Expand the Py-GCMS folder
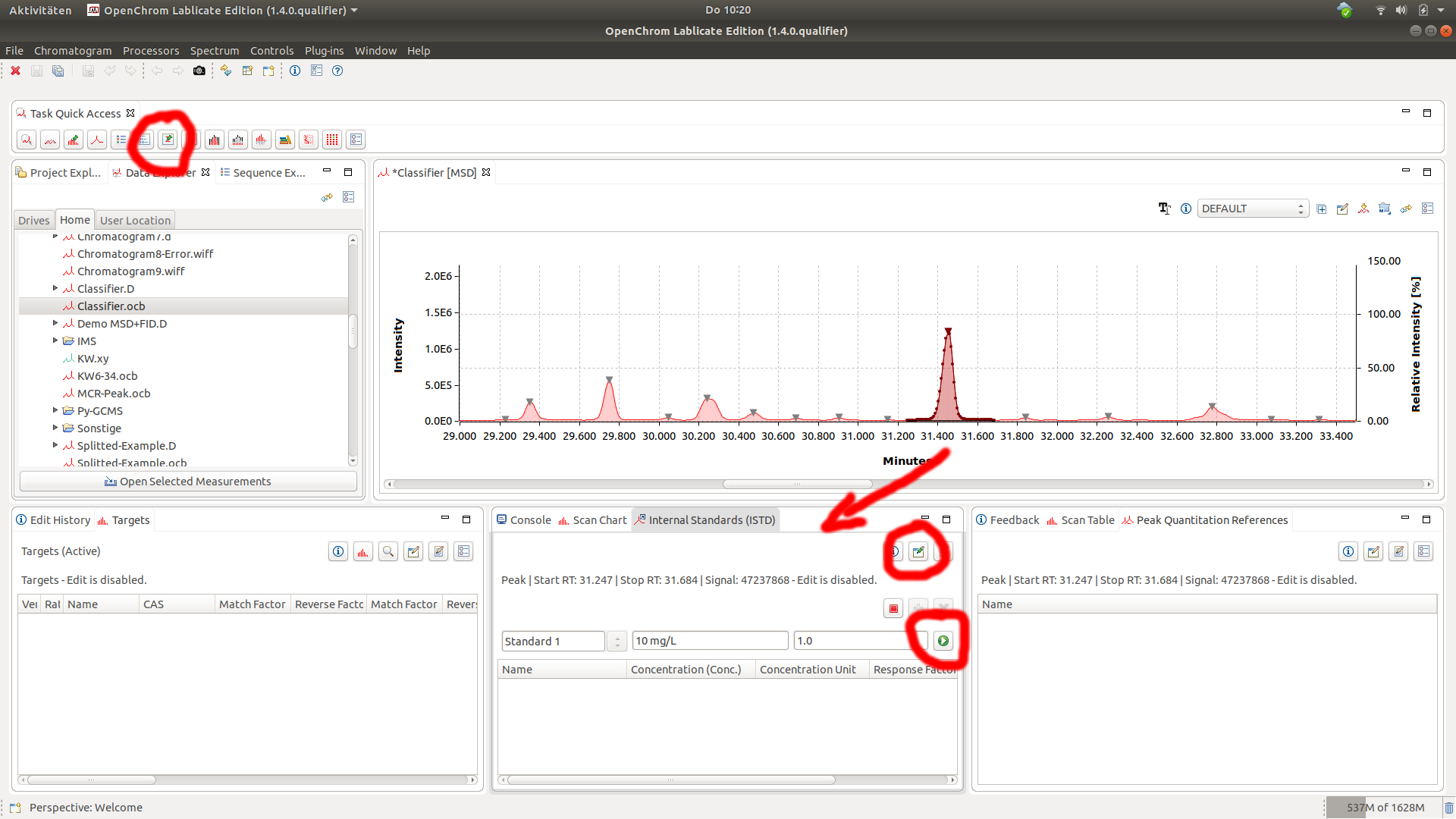 click(x=55, y=410)
